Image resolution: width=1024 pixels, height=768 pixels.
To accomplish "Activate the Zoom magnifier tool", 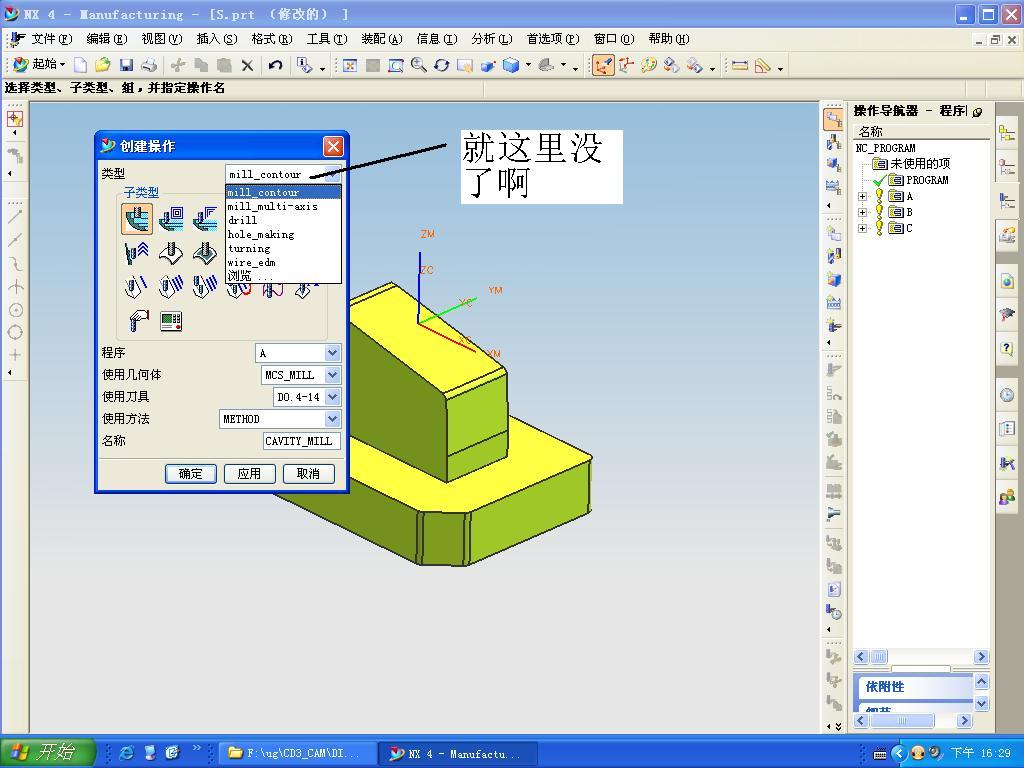I will coord(419,65).
